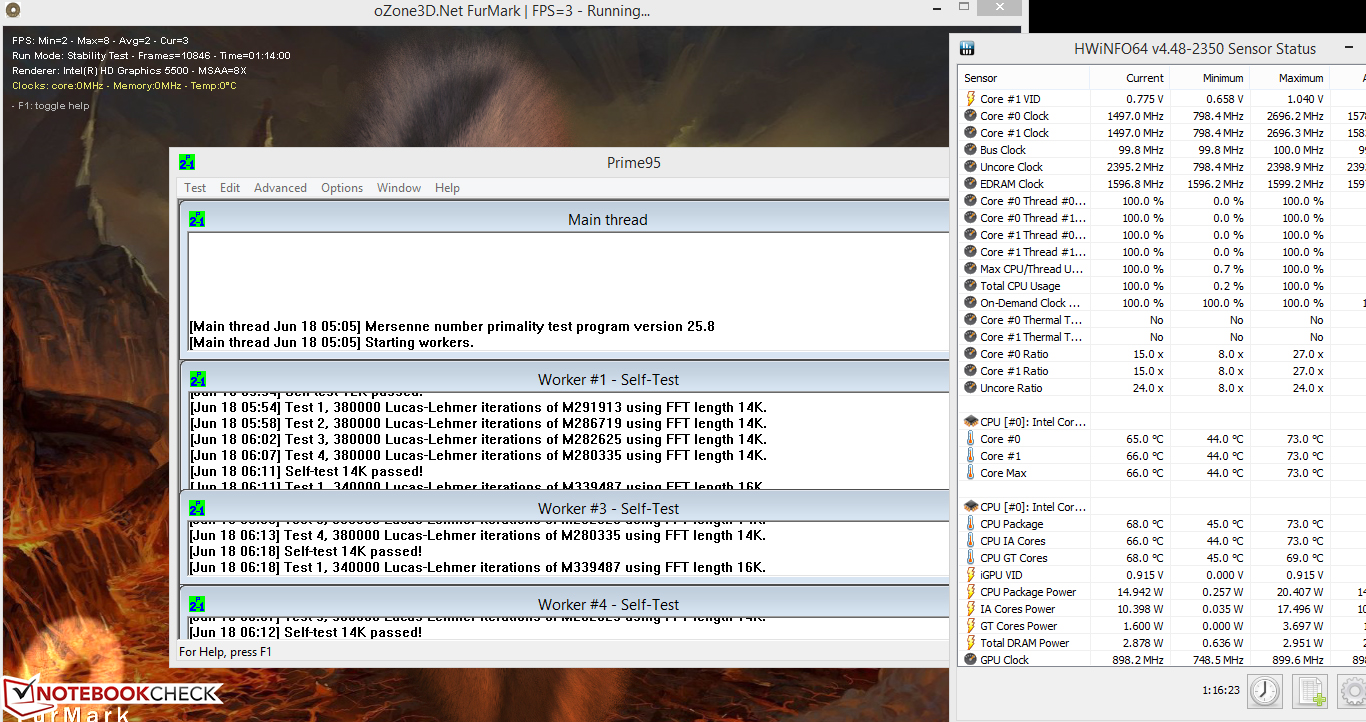Click the gauge icon beside Uncore Ratio
Screen dimensions: 1366x722
(970, 388)
